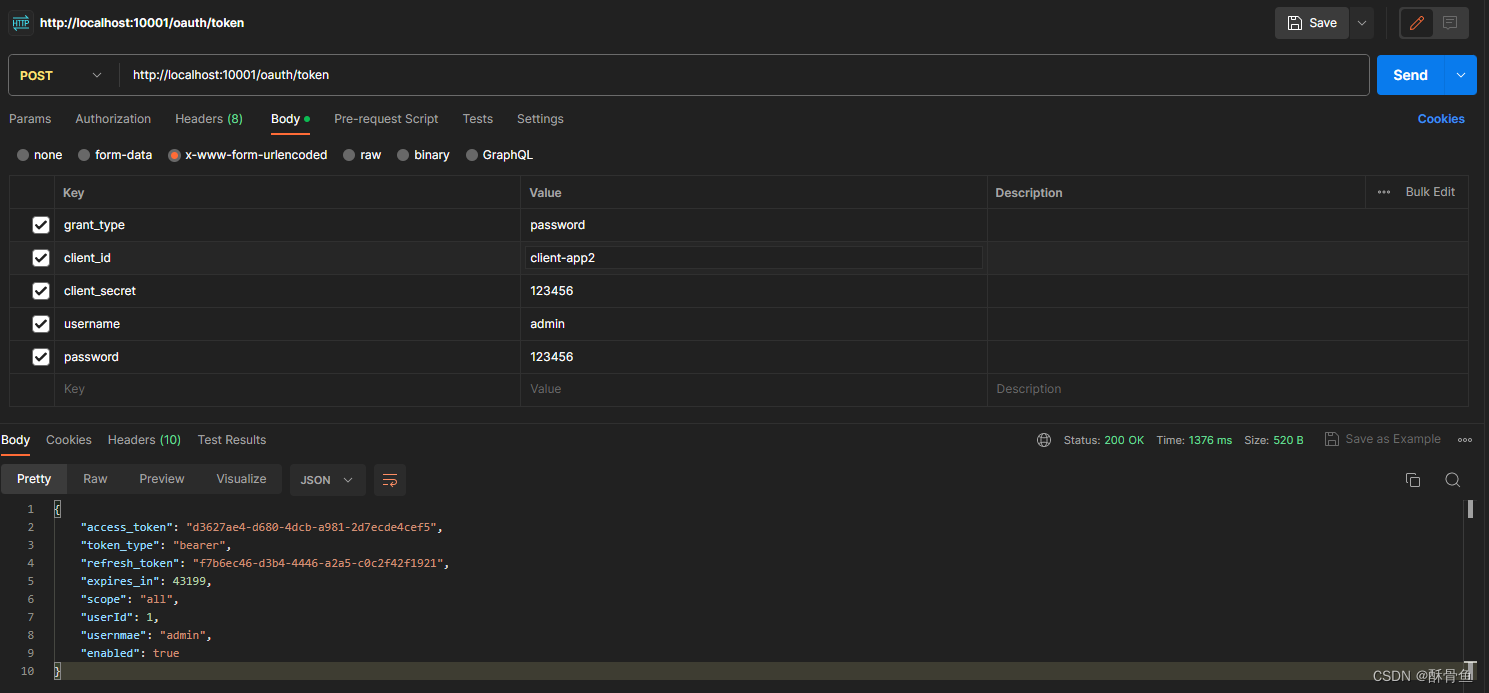This screenshot has height=693, width=1489.
Task: Open the Params tab
Action: 30,119
